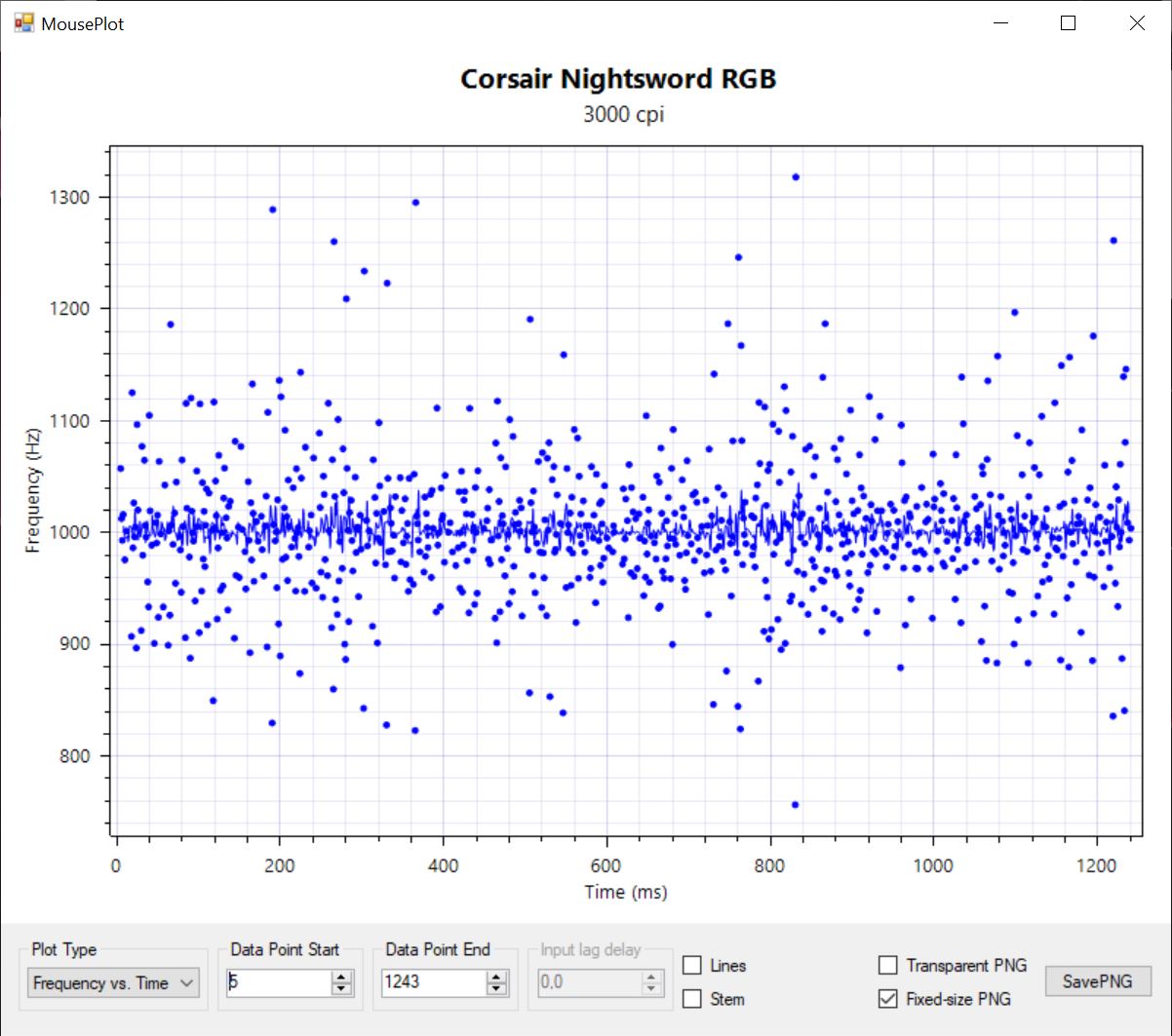Click the Y-axis 1000 tick label
1172x1036 pixels.
tap(69, 532)
